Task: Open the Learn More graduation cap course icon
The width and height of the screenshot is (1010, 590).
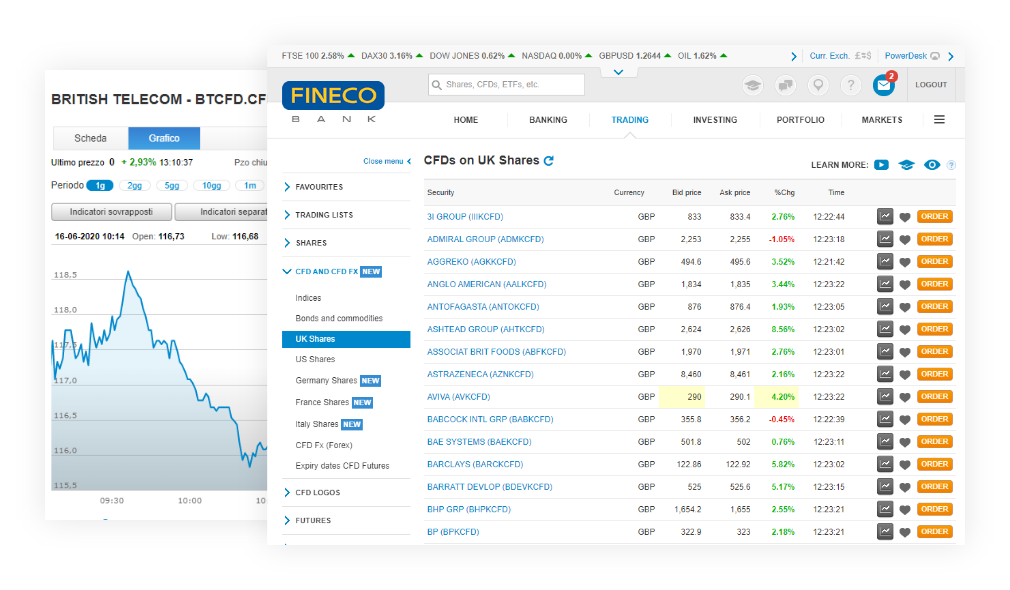Action: coord(906,165)
